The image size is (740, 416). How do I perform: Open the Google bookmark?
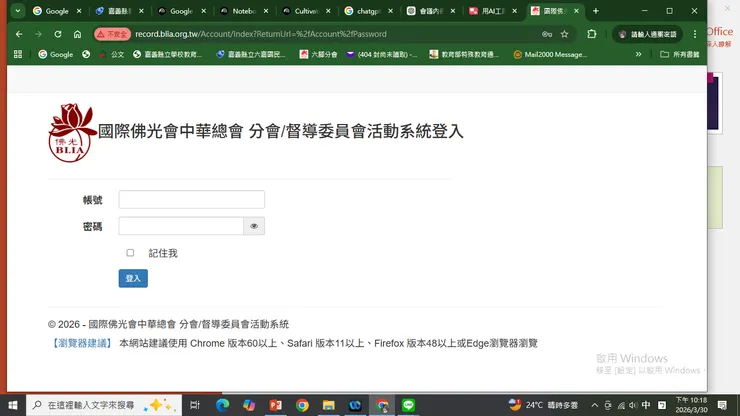point(56,54)
